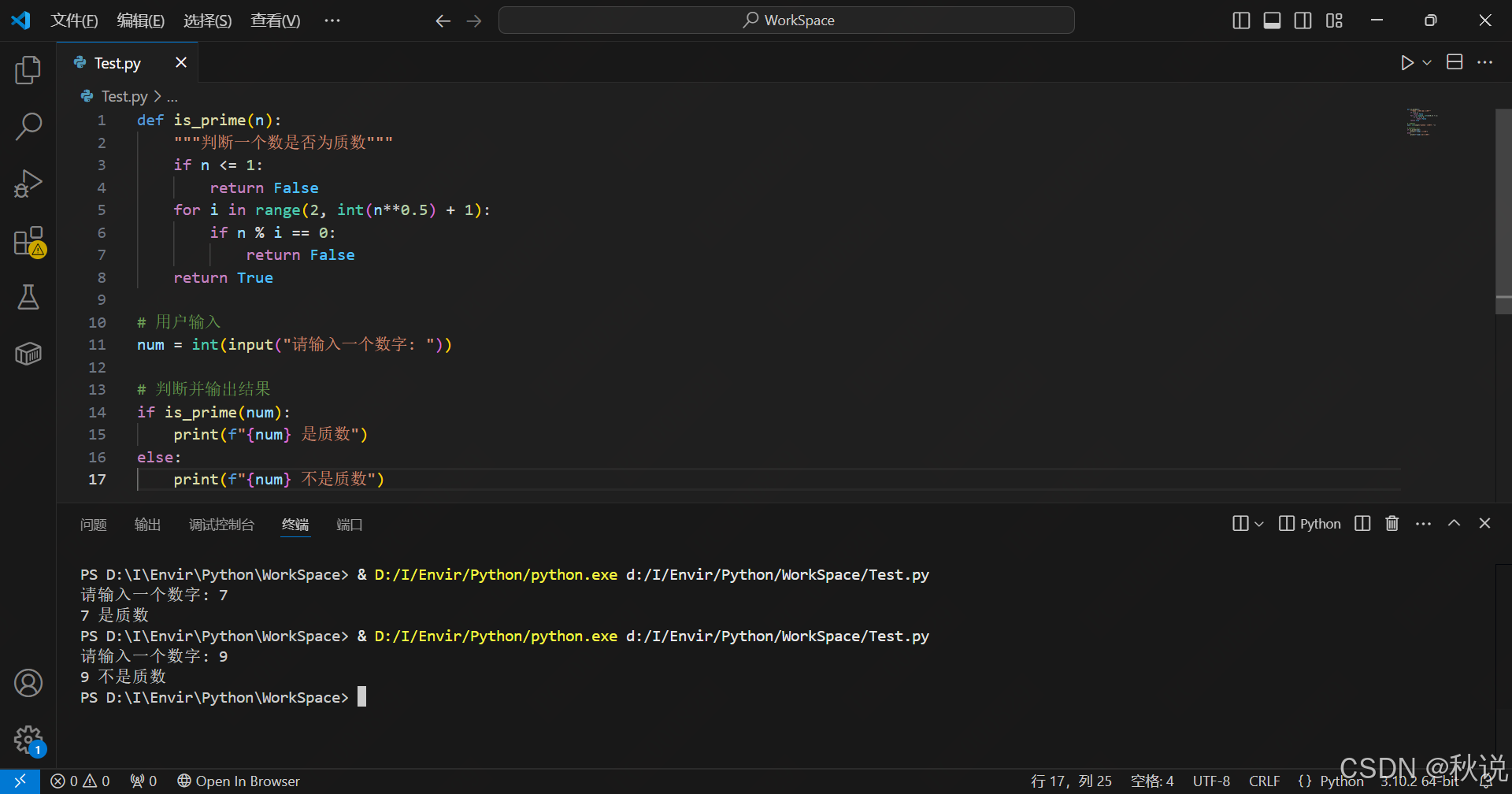
Task: Change indentation via 空格: 4
Action: (x=1152, y=781)
